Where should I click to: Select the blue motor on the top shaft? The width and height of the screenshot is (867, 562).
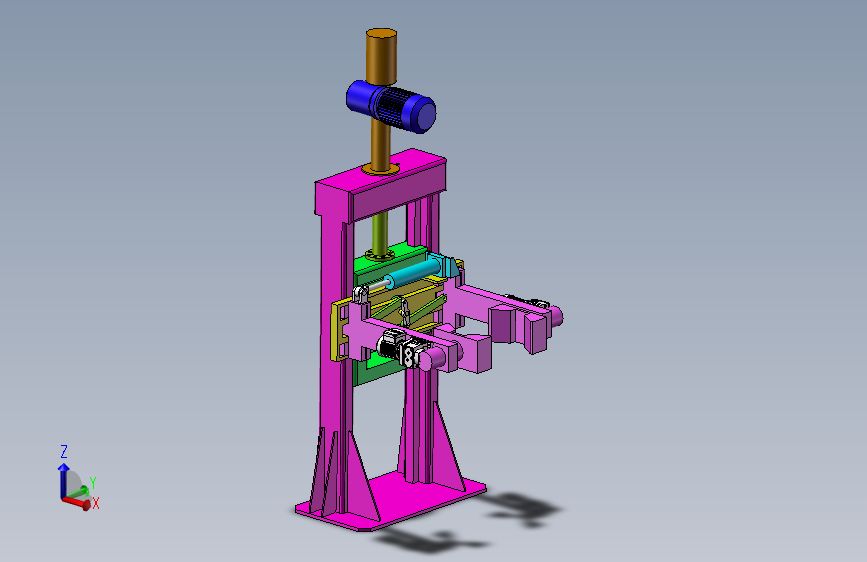pyautogui.click(x=391, y=106)
